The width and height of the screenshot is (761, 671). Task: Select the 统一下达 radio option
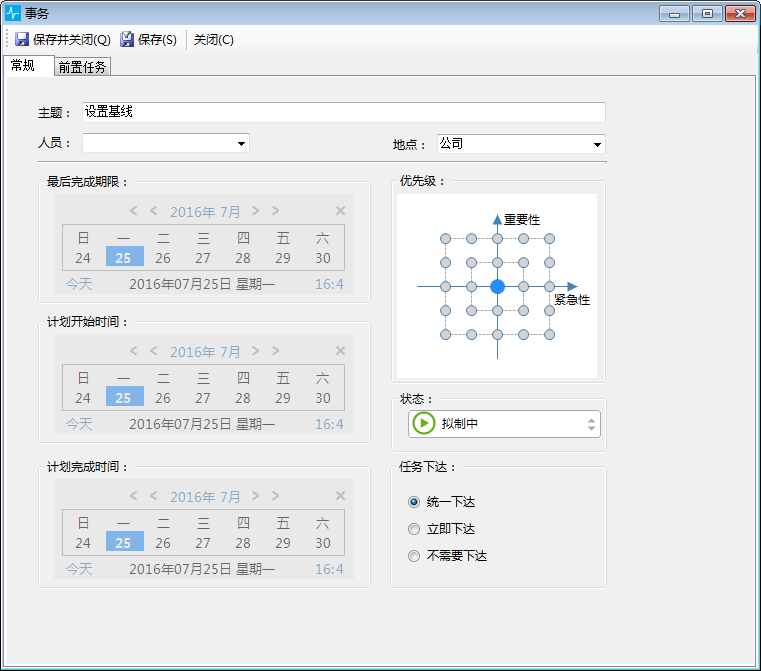click(x=414, y=502)
